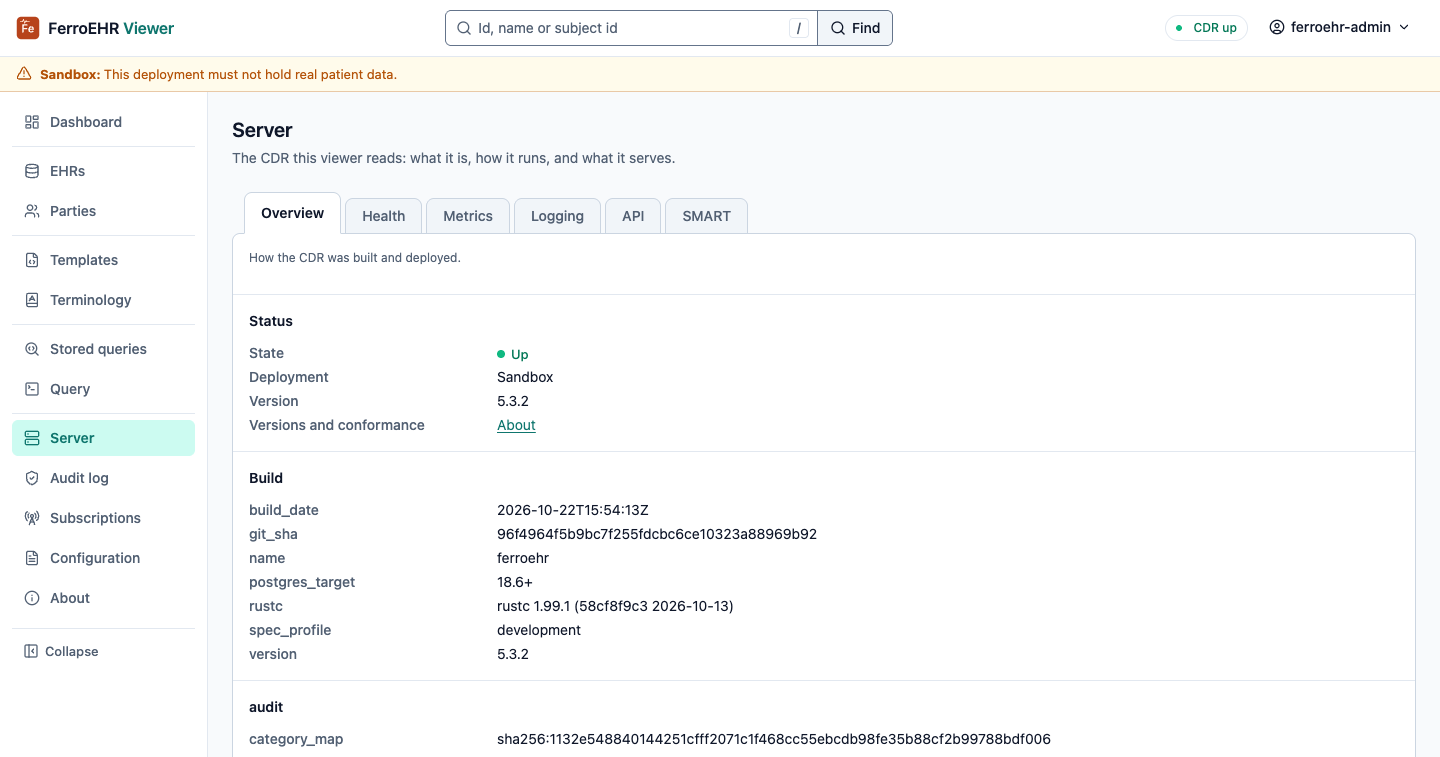Viewport: 1440px width, 757px height.
Task: Click the Find button
Action: click(855, 28)
